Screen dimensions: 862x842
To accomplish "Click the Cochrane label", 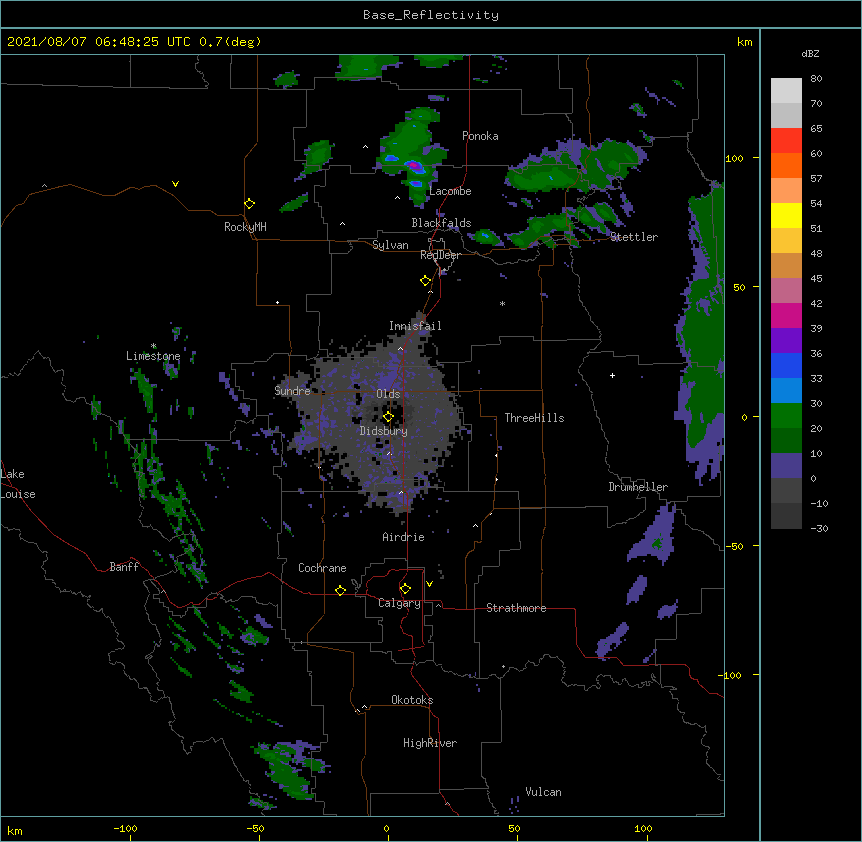I will click(x=322, y=568).
